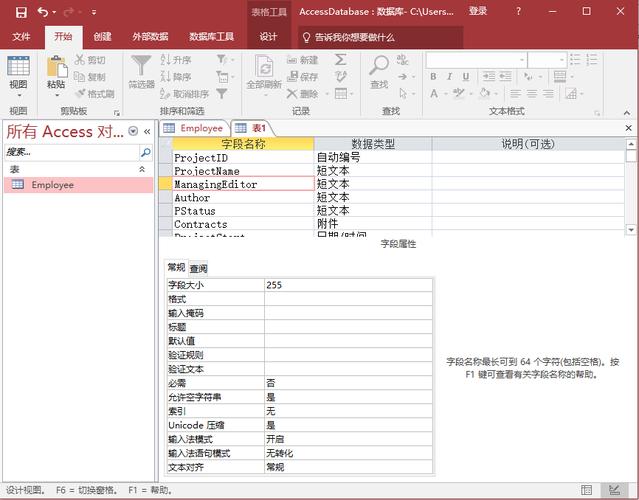The height and width of the screenshot is (500, 639).
Task: Switch to Database Tools (数据库工具) tab
Action: (x=211, y=37)
